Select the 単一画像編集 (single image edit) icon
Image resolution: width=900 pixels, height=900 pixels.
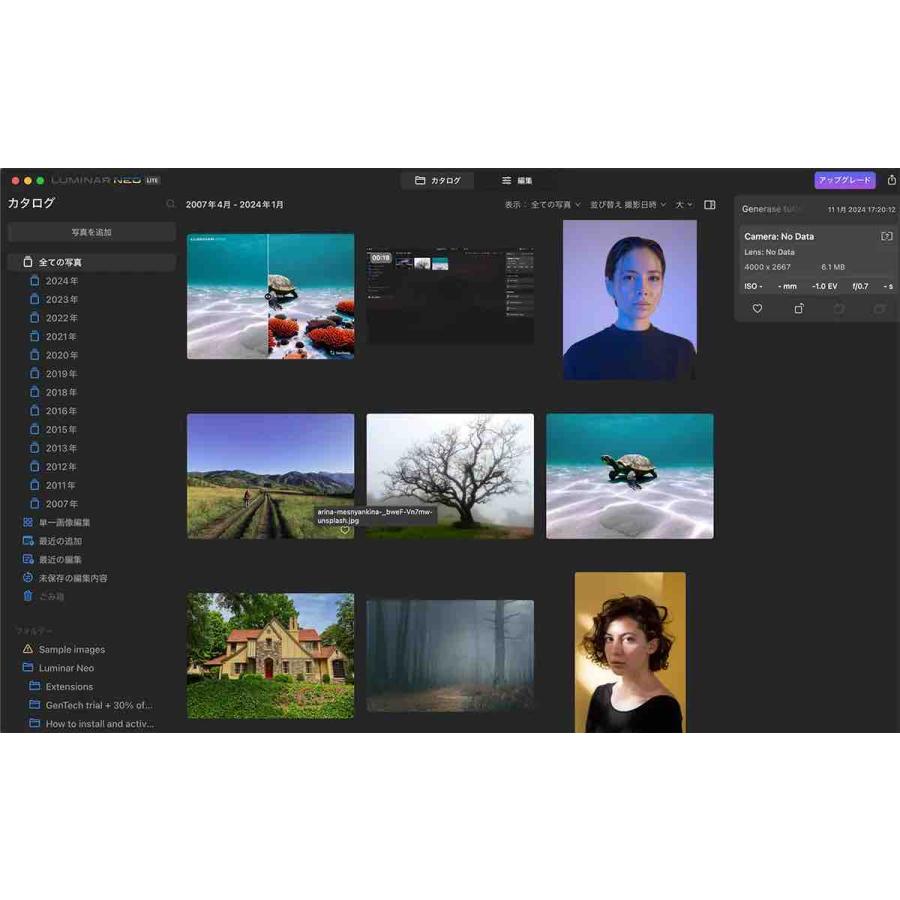[28, 522]
